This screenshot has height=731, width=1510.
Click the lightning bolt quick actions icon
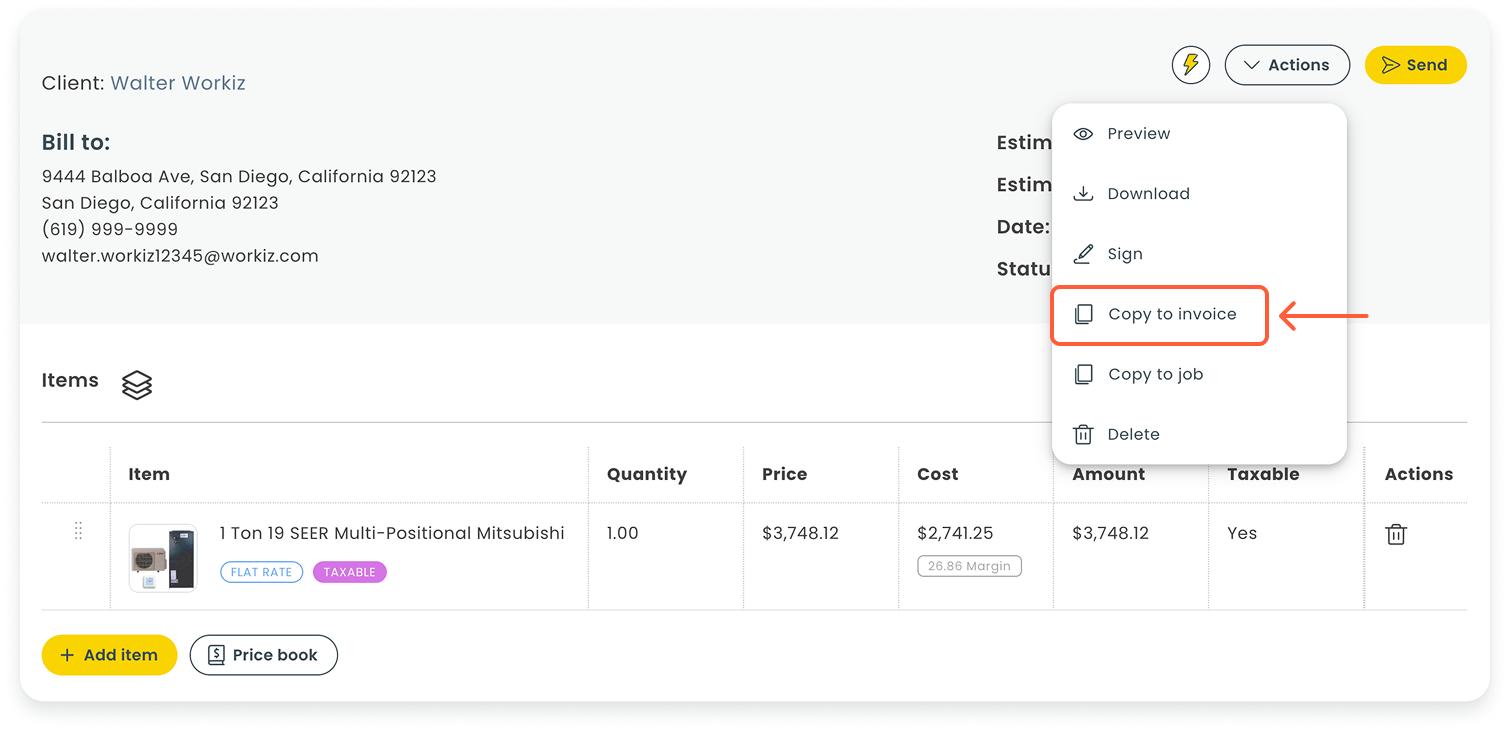(x=1190, y=64)
